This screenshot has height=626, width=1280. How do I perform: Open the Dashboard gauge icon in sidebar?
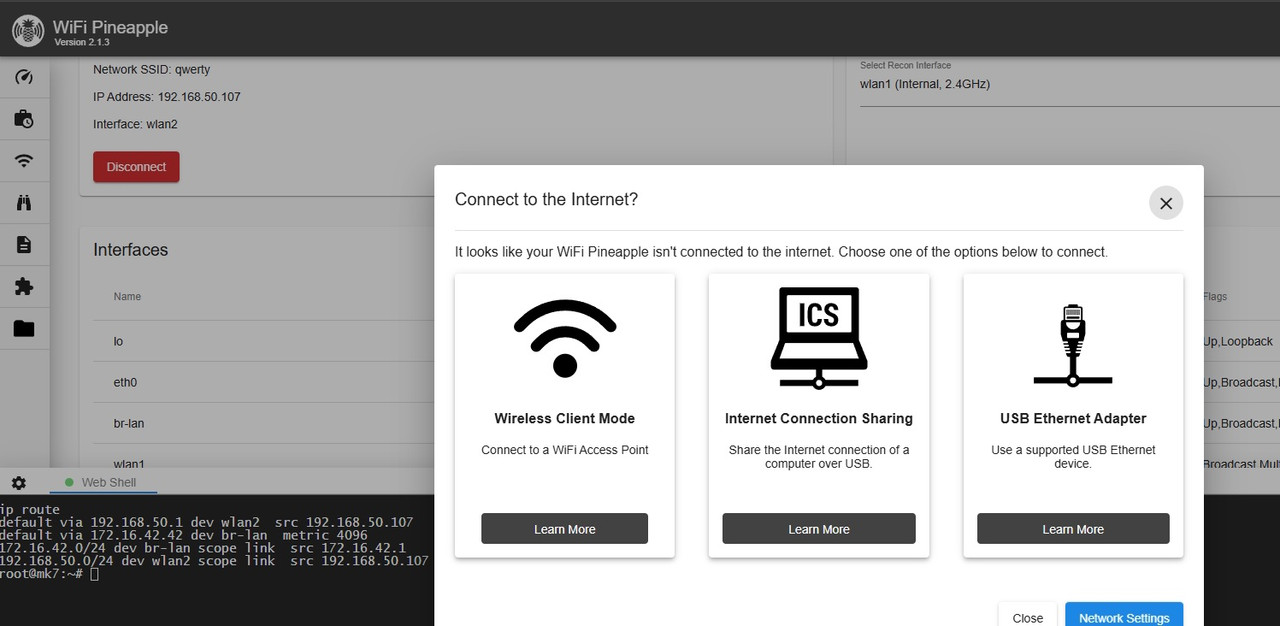click(24, 78)
